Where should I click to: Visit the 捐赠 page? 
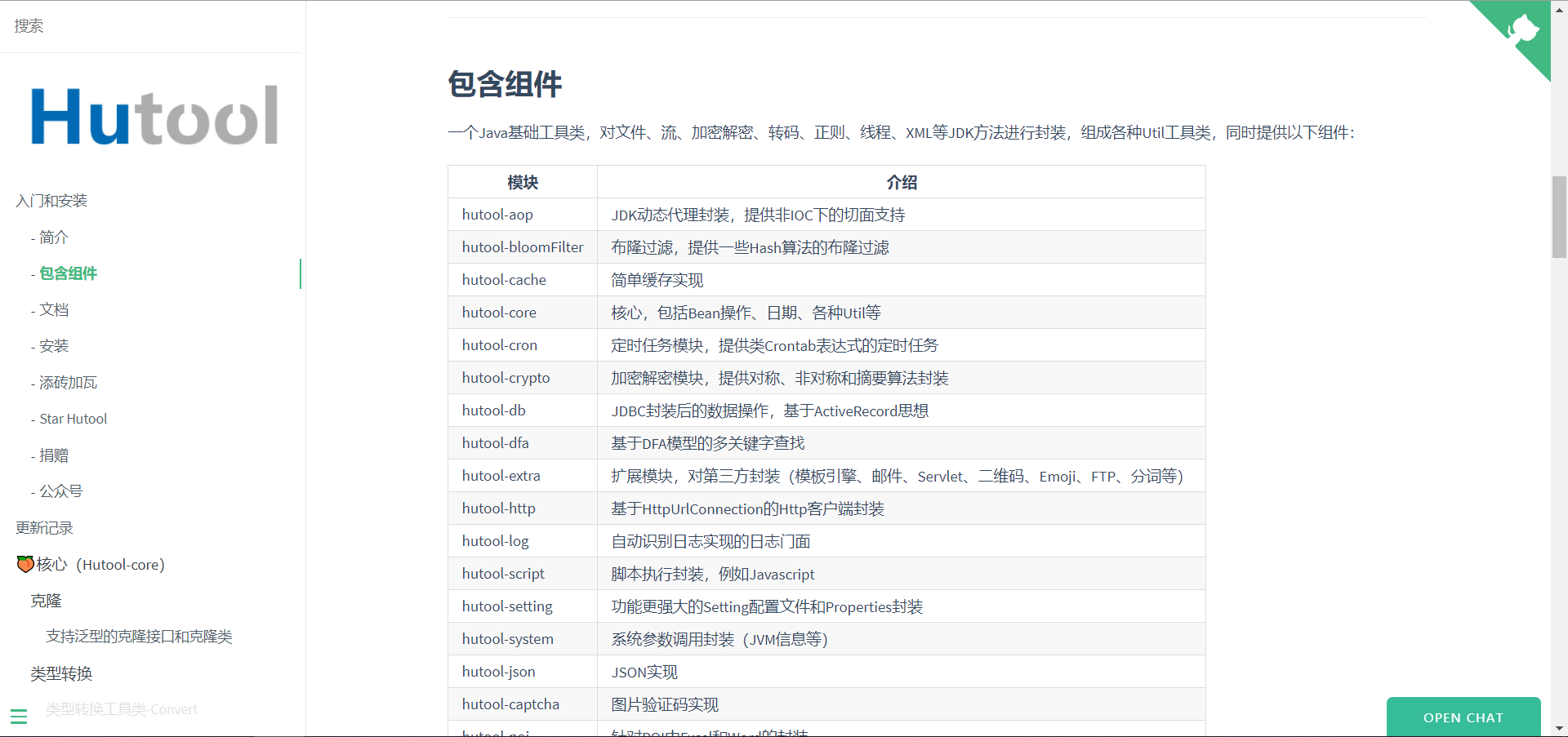tap(54, 455)
